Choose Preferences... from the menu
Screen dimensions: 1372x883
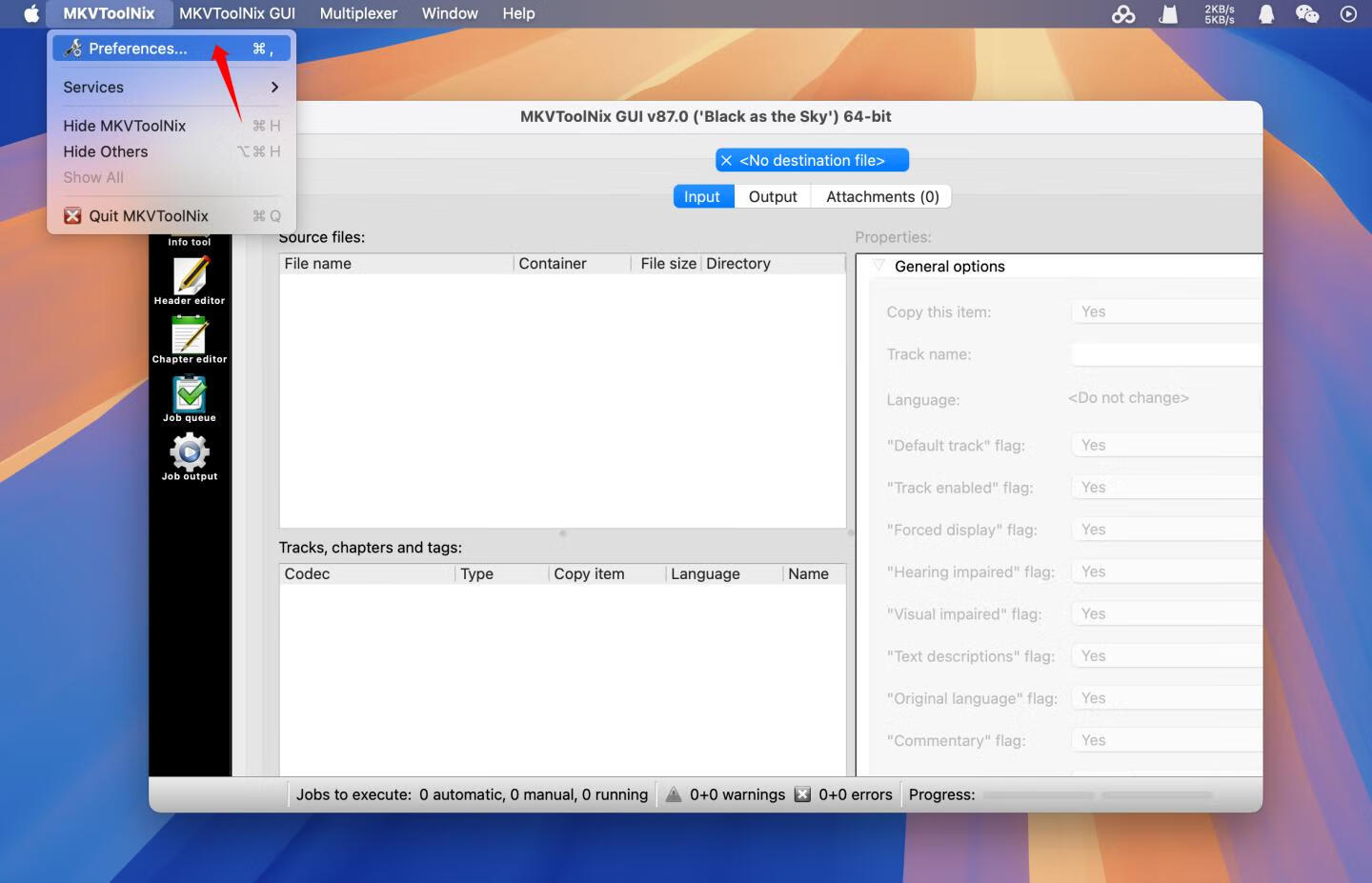[171, 48]
